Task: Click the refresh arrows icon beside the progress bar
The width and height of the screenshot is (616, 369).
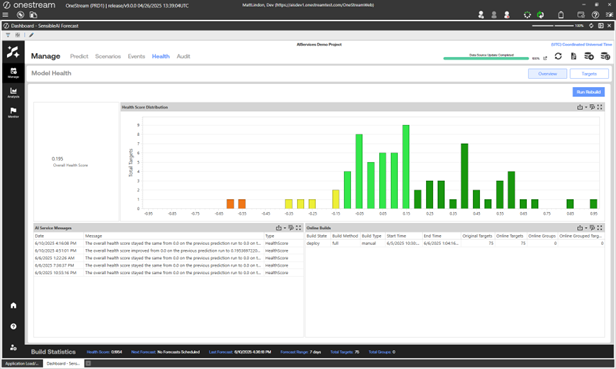Action: [558, 56]
